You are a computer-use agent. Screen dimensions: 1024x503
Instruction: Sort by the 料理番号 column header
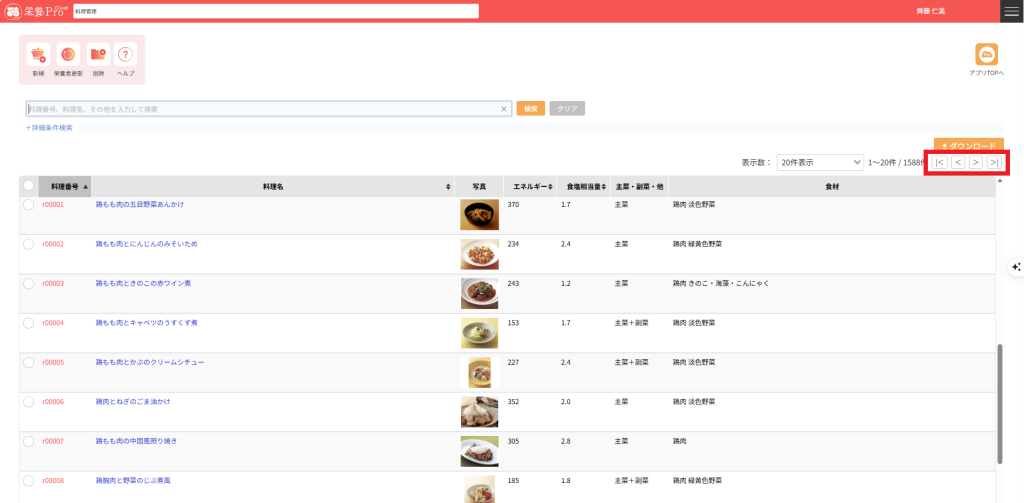coord(65,187)
